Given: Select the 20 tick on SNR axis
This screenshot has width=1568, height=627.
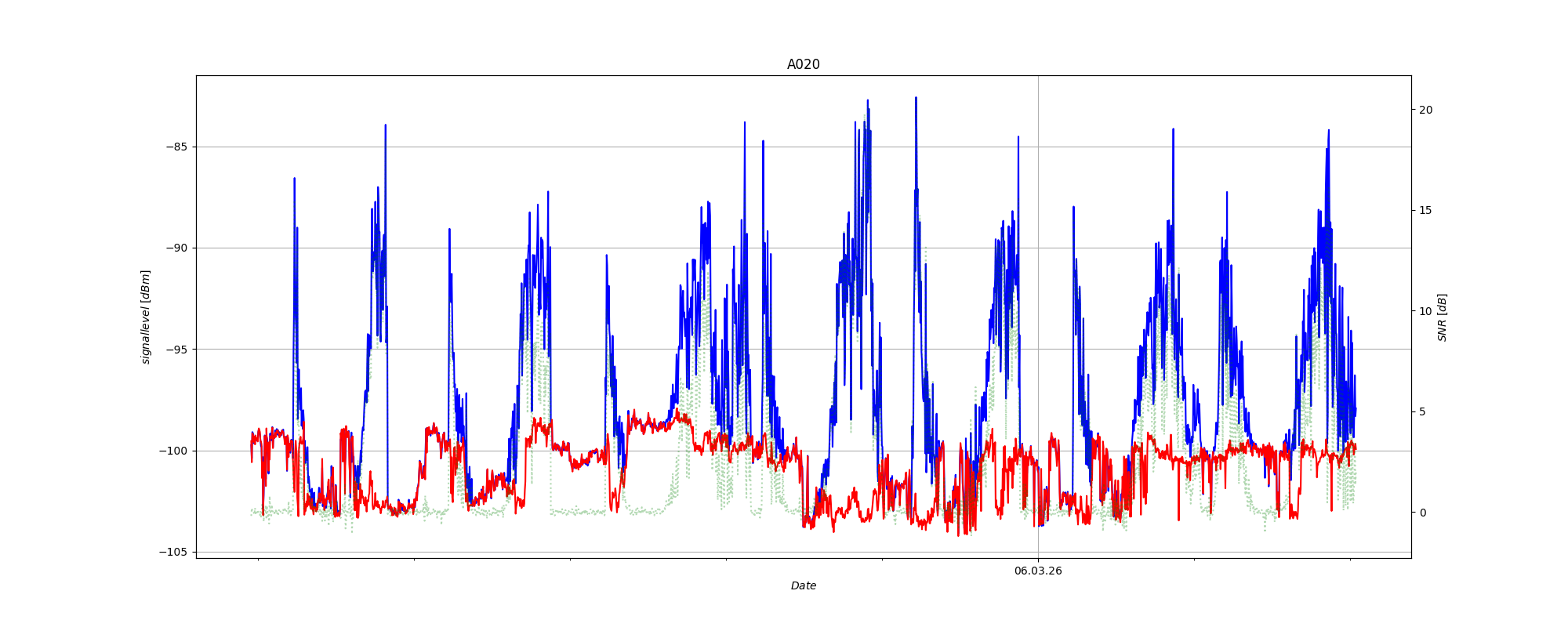Looking at the screenshot, I should click(x=1425, y=110).
